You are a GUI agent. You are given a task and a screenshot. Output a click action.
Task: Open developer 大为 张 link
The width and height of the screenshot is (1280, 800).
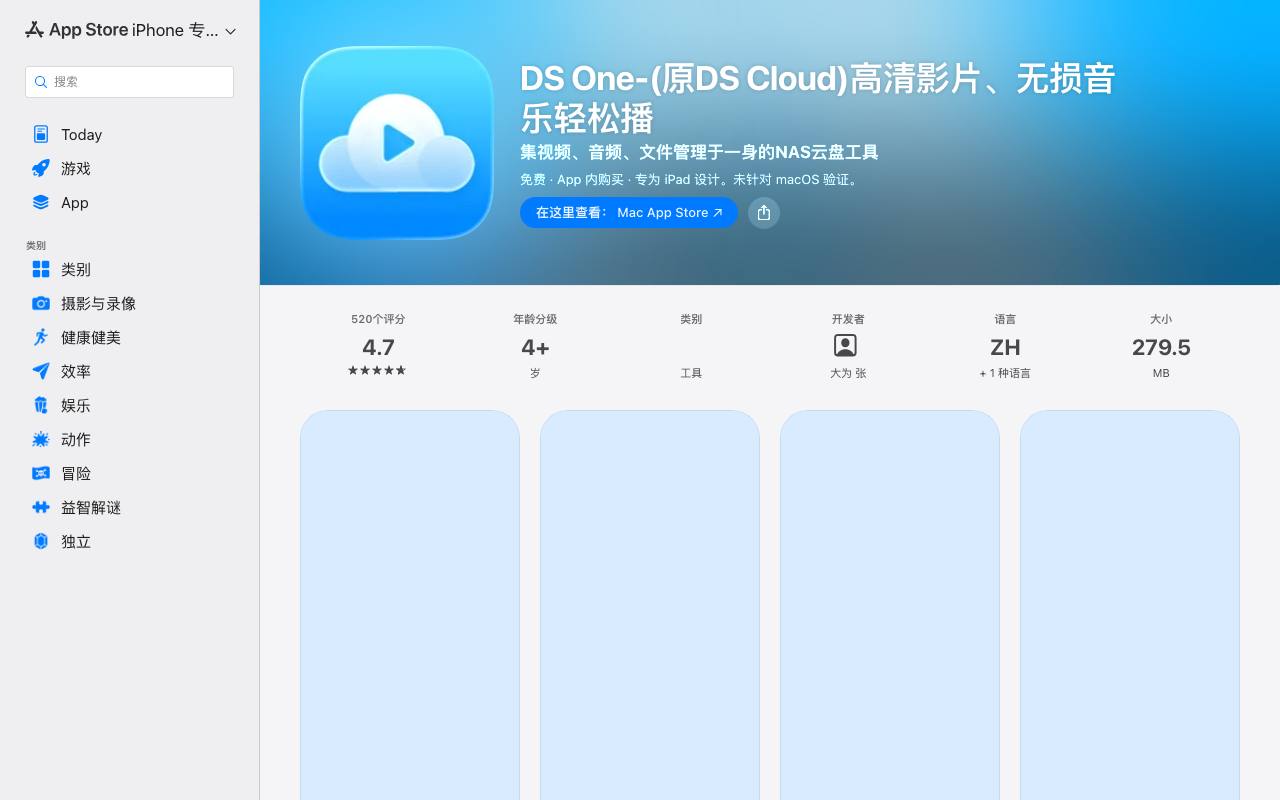[848, 373]
